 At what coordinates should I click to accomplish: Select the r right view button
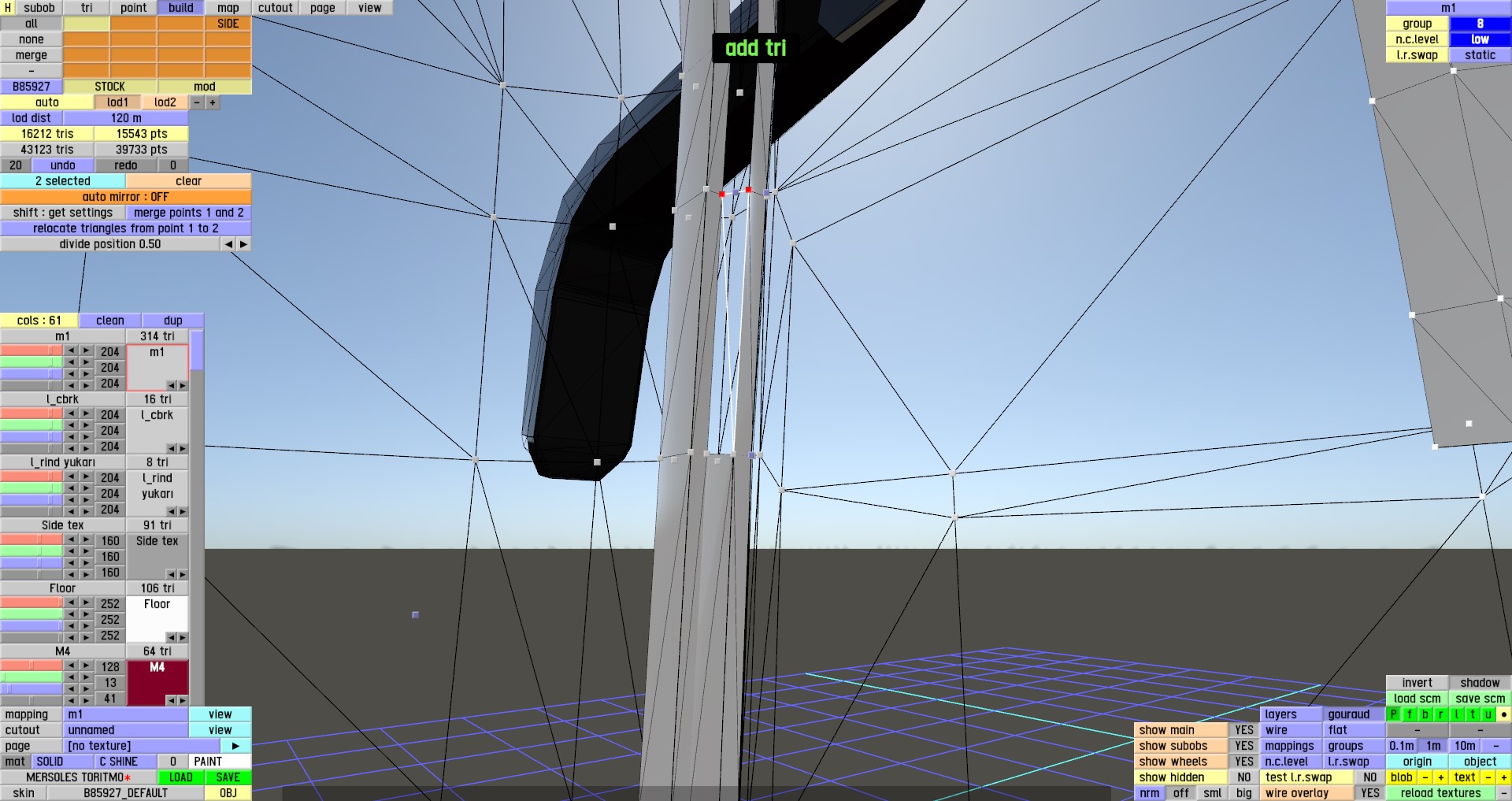coord(1441,714)
